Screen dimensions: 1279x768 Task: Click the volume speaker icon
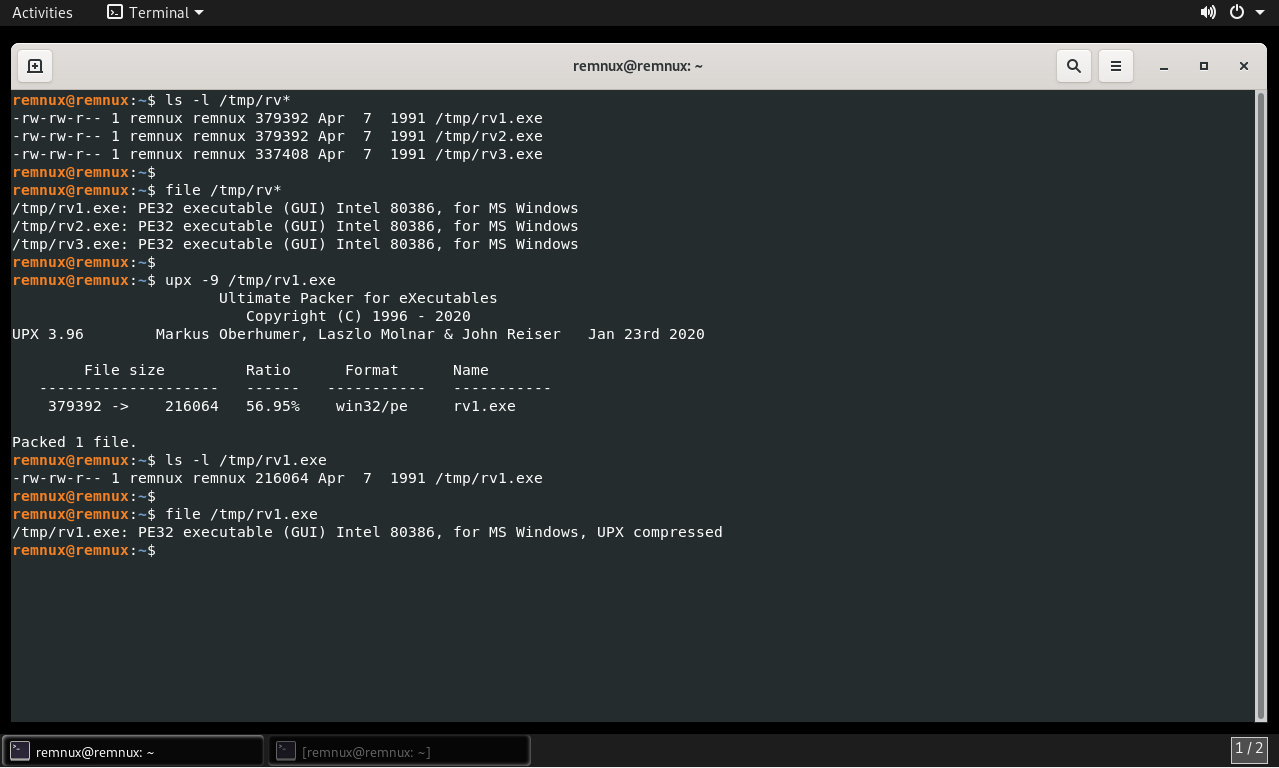click(x=1208, y=13)
